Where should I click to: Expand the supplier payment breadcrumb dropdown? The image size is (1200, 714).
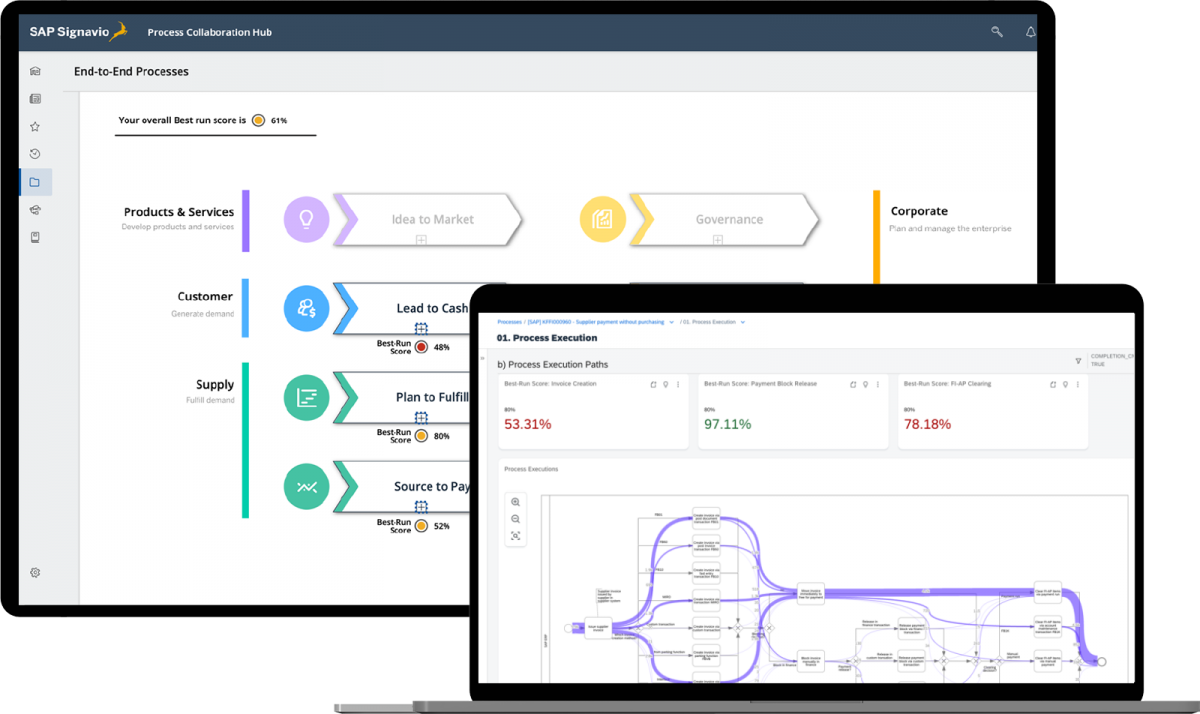tap(670, 322)
